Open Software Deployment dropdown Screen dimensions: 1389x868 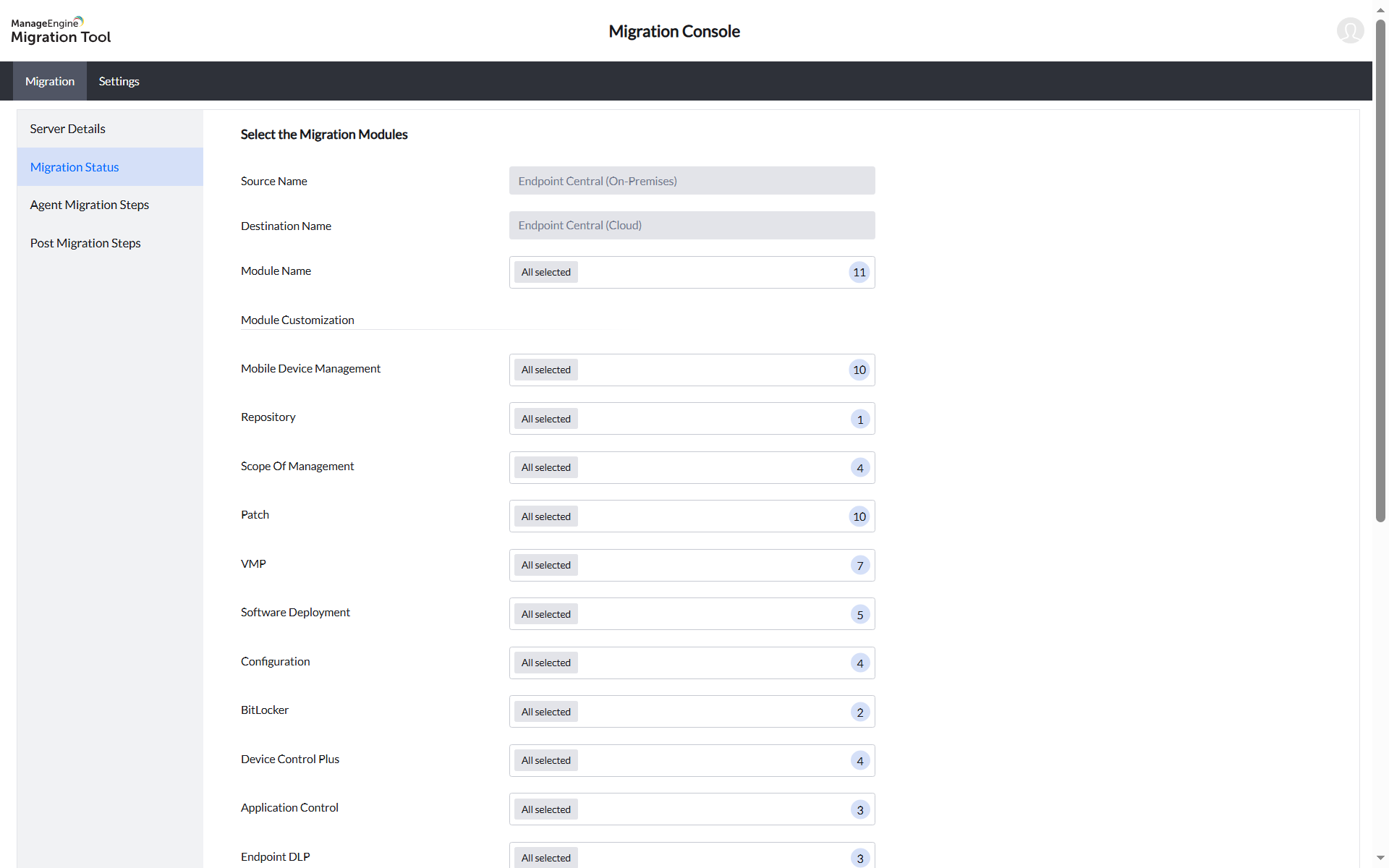pyautogui.click(x=692, y=614)
